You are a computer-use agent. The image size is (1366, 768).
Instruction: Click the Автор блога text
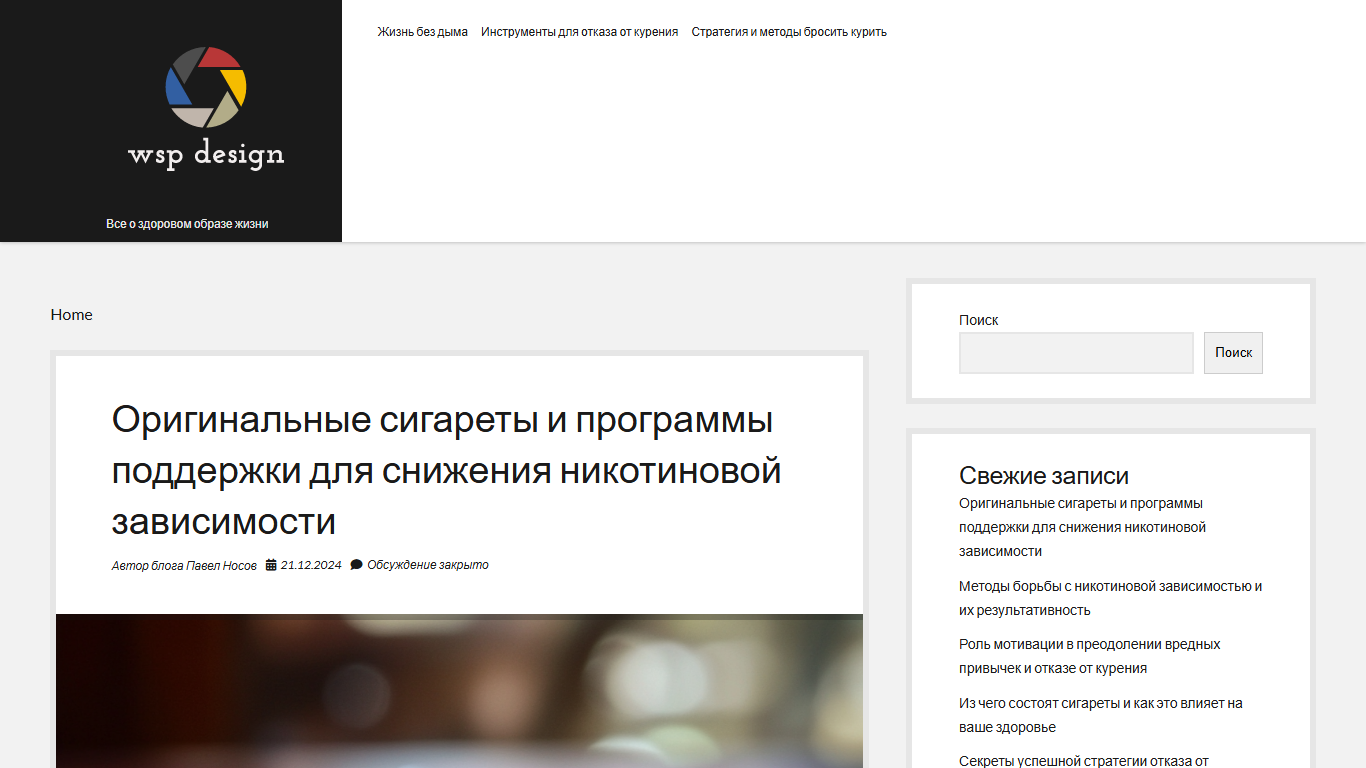coord(147,566)
